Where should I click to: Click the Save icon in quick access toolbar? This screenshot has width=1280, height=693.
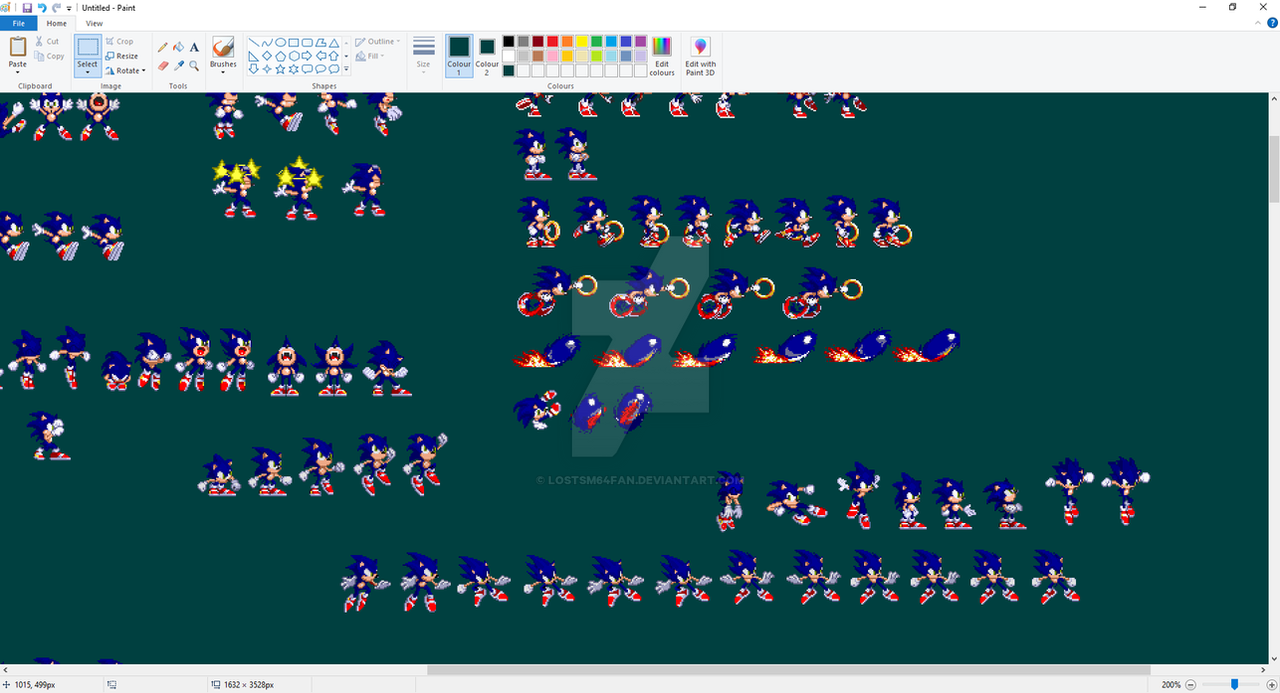coord(27,7)
